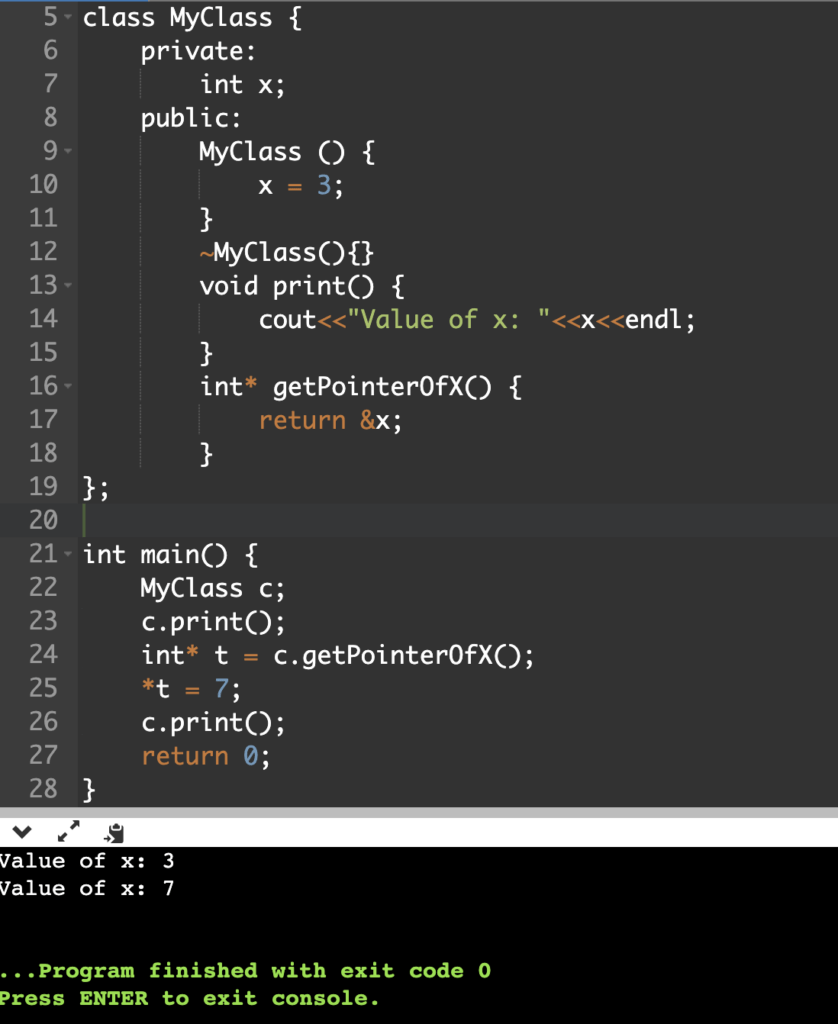Collapse the main function at line 21
This screenshot has width=838, height=1024.
coord(68,554)
